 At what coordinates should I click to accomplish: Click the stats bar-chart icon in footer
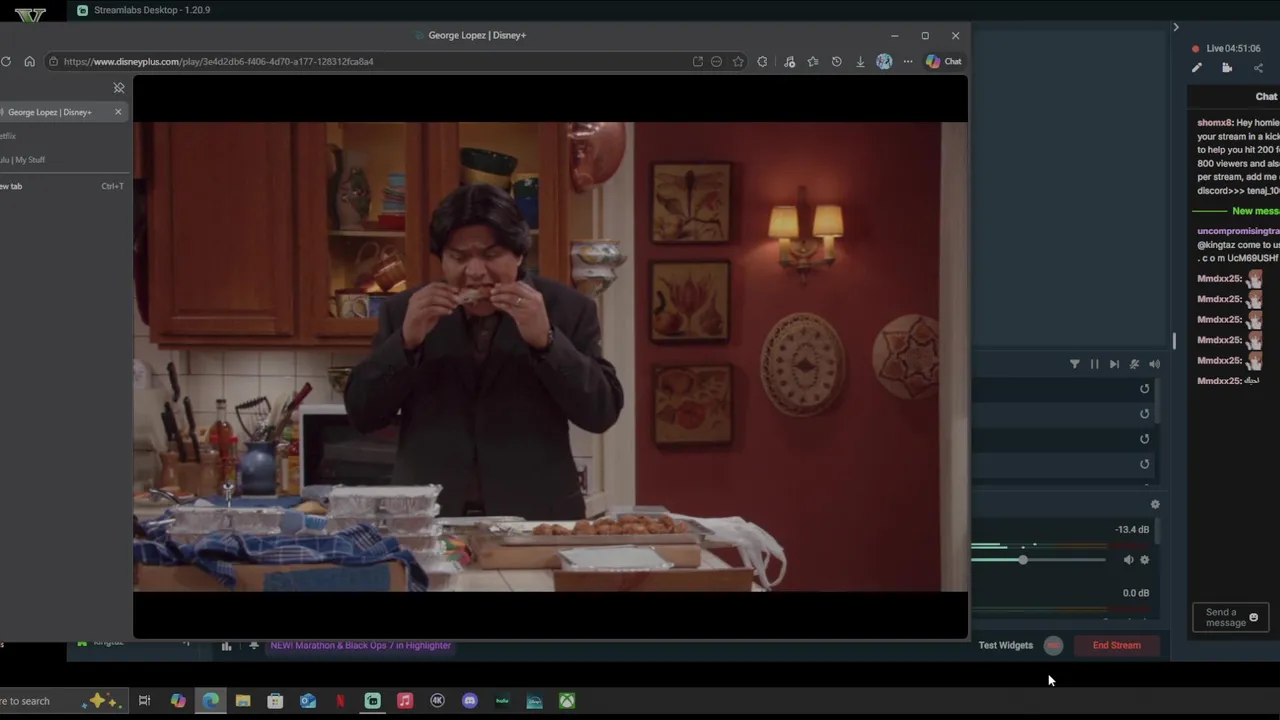click(x=226, y=646)
